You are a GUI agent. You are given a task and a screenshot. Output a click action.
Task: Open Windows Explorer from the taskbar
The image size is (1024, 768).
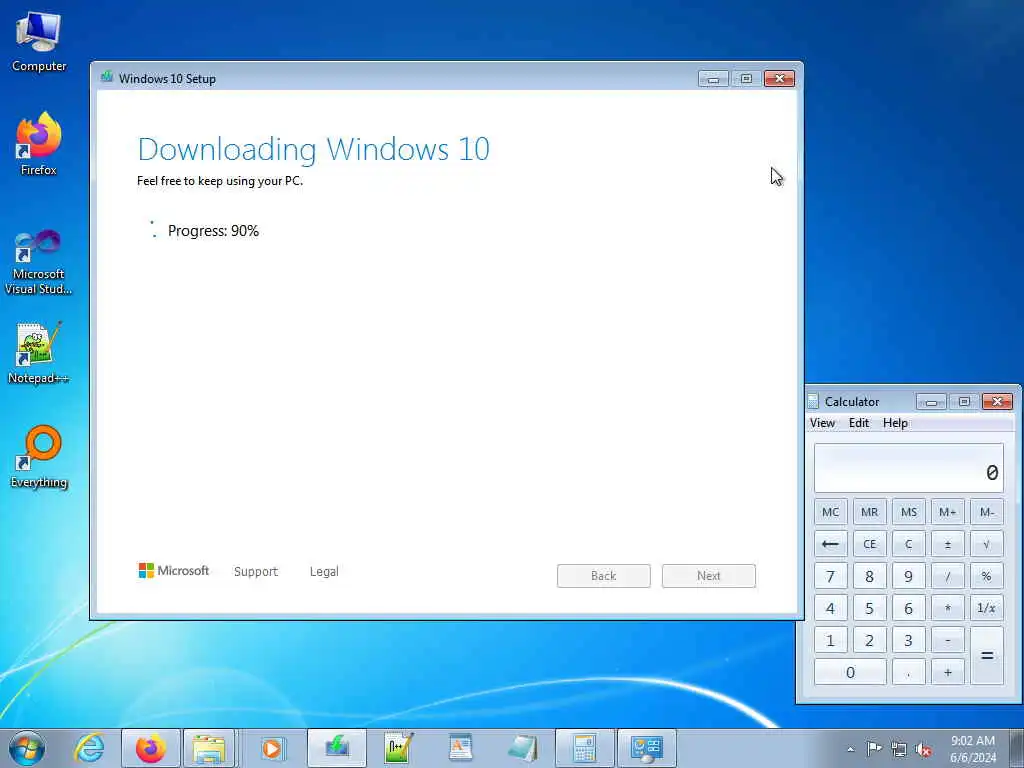[209, 748]
